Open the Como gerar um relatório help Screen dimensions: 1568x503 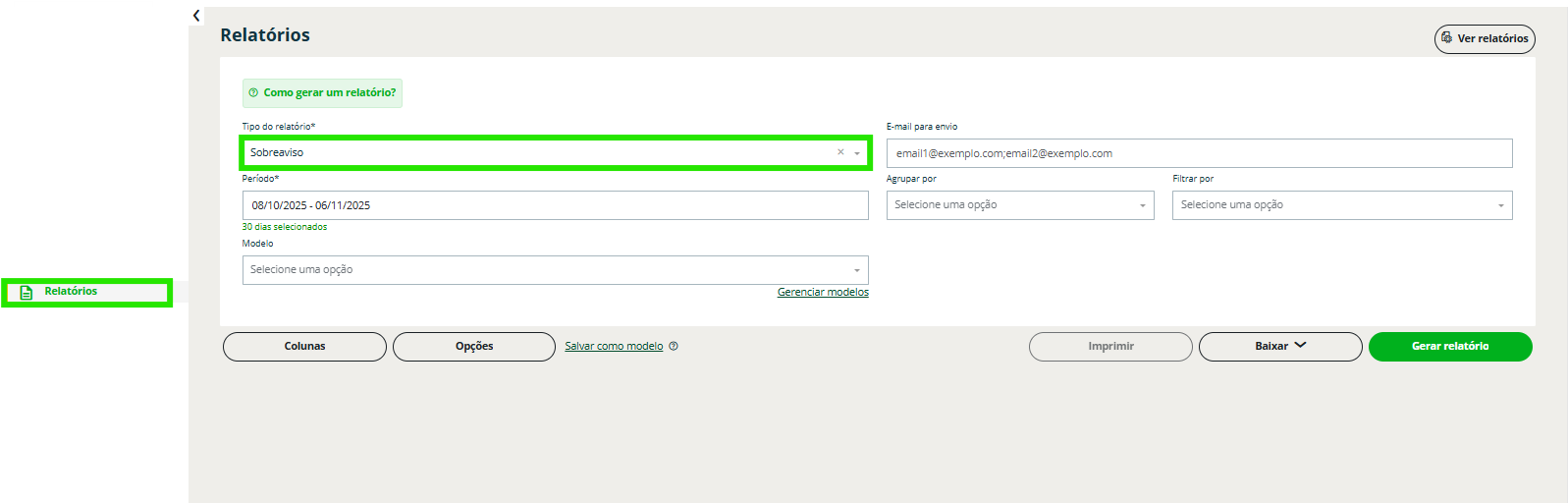pyautogui.click(x=322, y=93)
